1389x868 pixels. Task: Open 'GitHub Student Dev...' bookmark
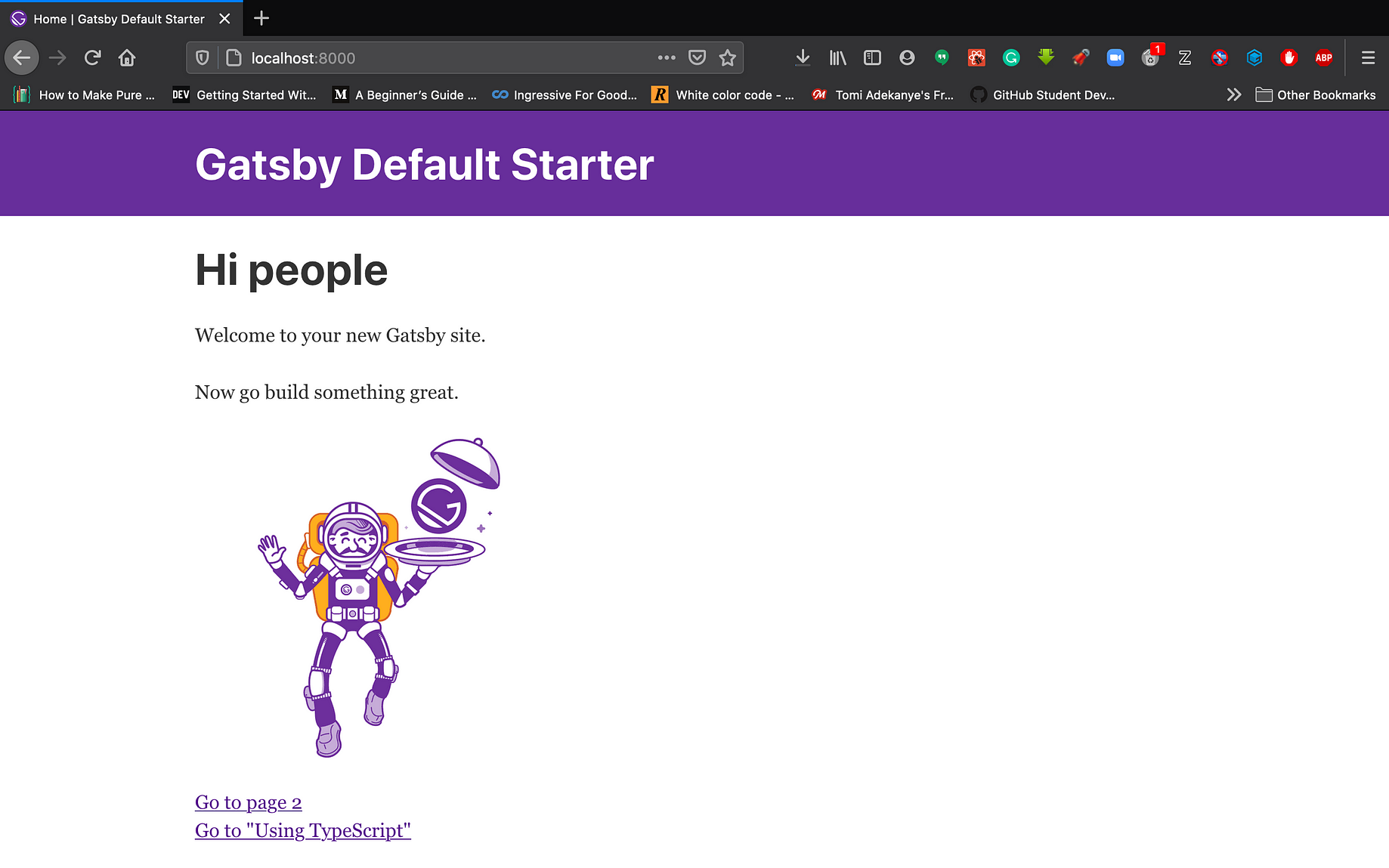1043,94
